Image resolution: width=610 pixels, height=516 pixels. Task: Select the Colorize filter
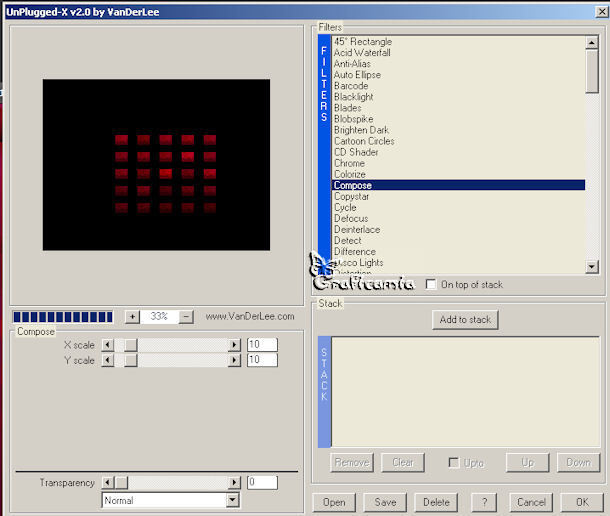click(458, 174)
